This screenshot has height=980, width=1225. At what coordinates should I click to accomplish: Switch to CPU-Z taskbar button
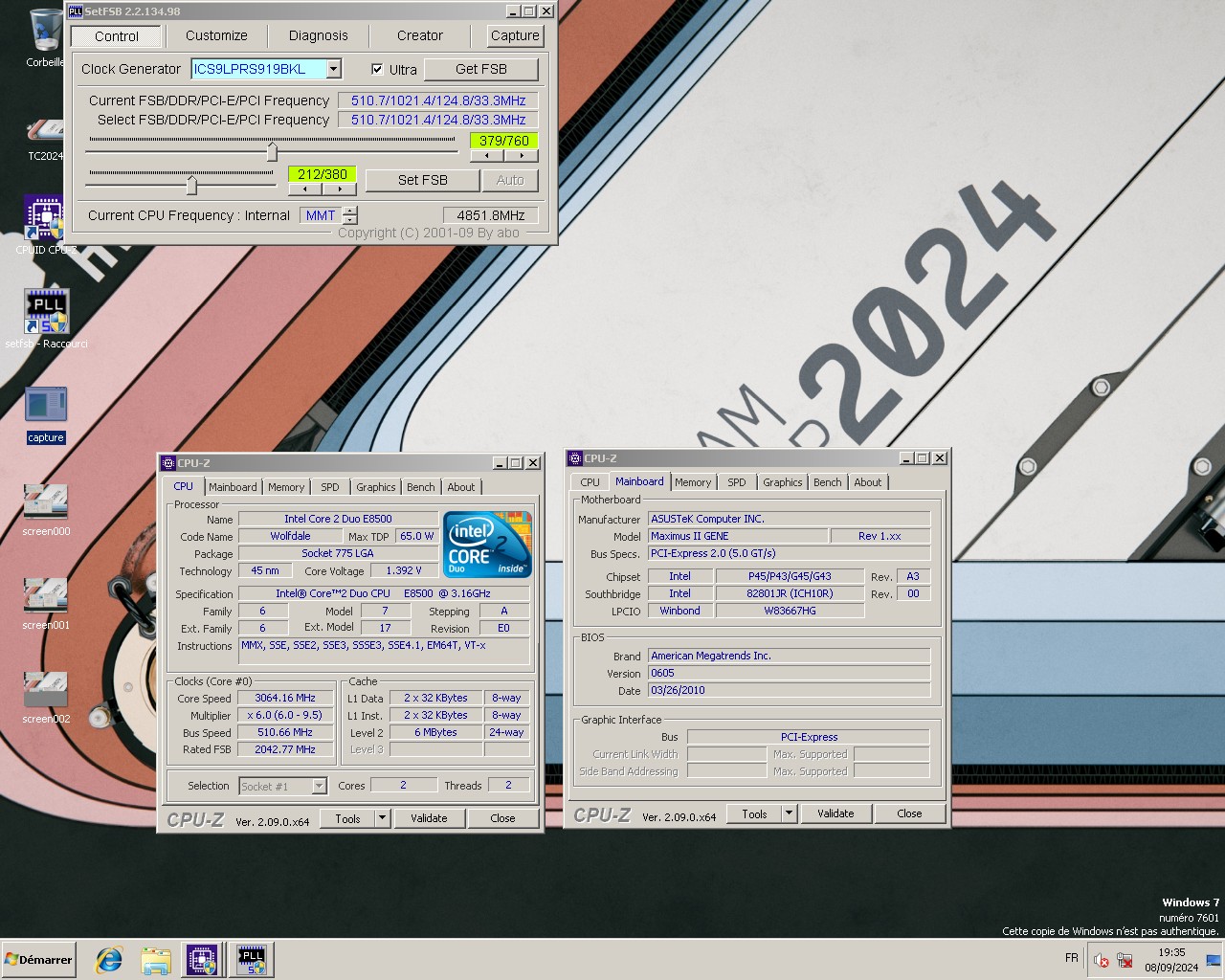(x=202, y=959)
